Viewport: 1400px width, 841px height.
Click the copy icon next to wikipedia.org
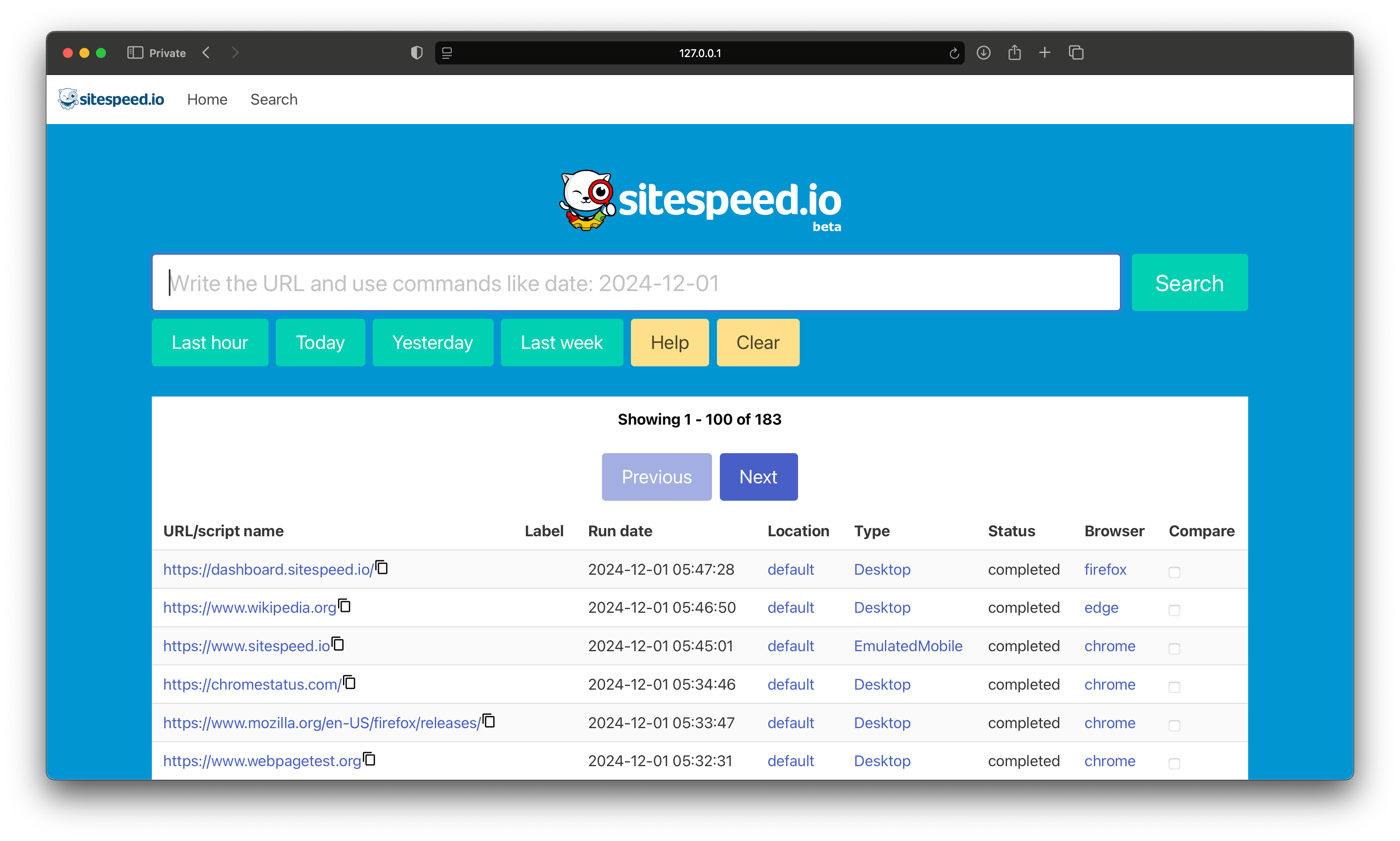coord(345,606)
